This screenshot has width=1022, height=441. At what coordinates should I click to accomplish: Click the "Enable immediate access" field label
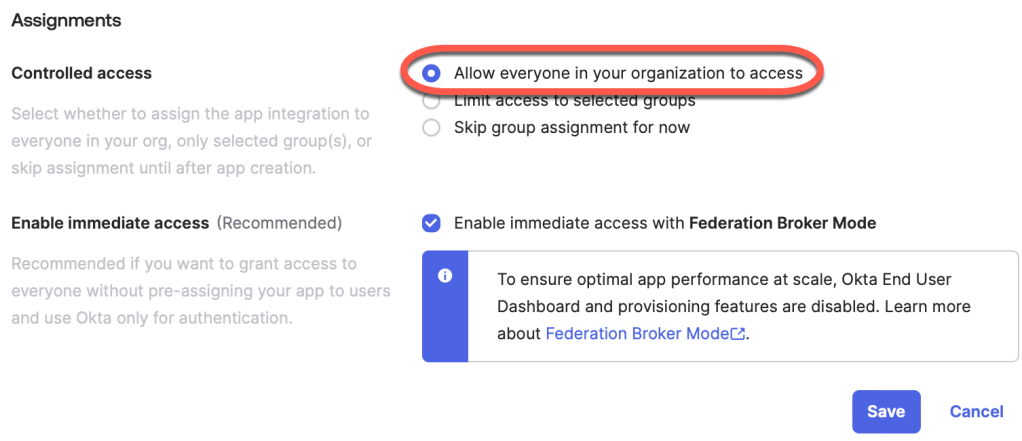point(110,223)
